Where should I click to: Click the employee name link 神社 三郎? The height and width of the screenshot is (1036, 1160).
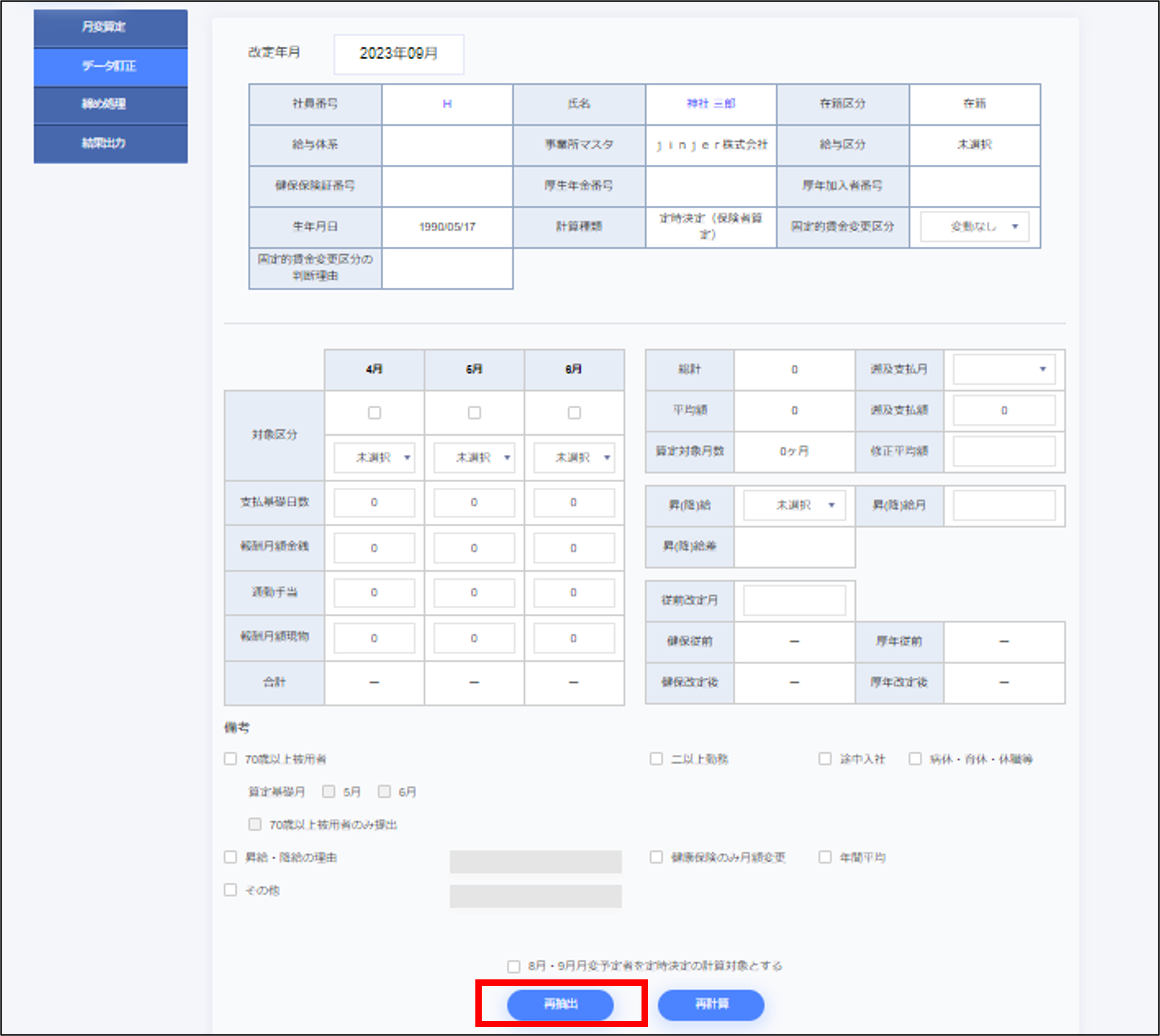711,104
